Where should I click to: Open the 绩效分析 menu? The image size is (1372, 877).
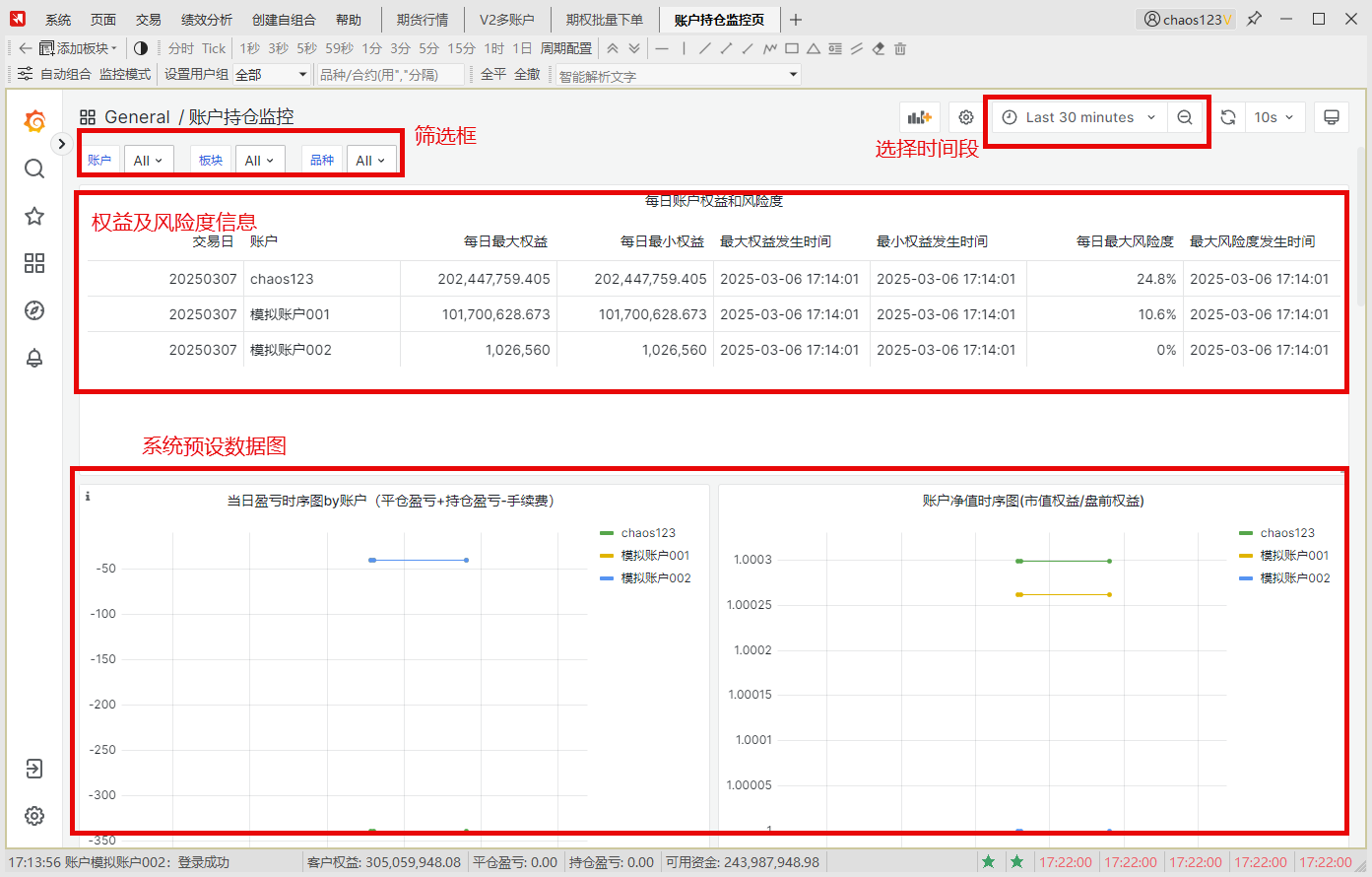pos(207,20)
